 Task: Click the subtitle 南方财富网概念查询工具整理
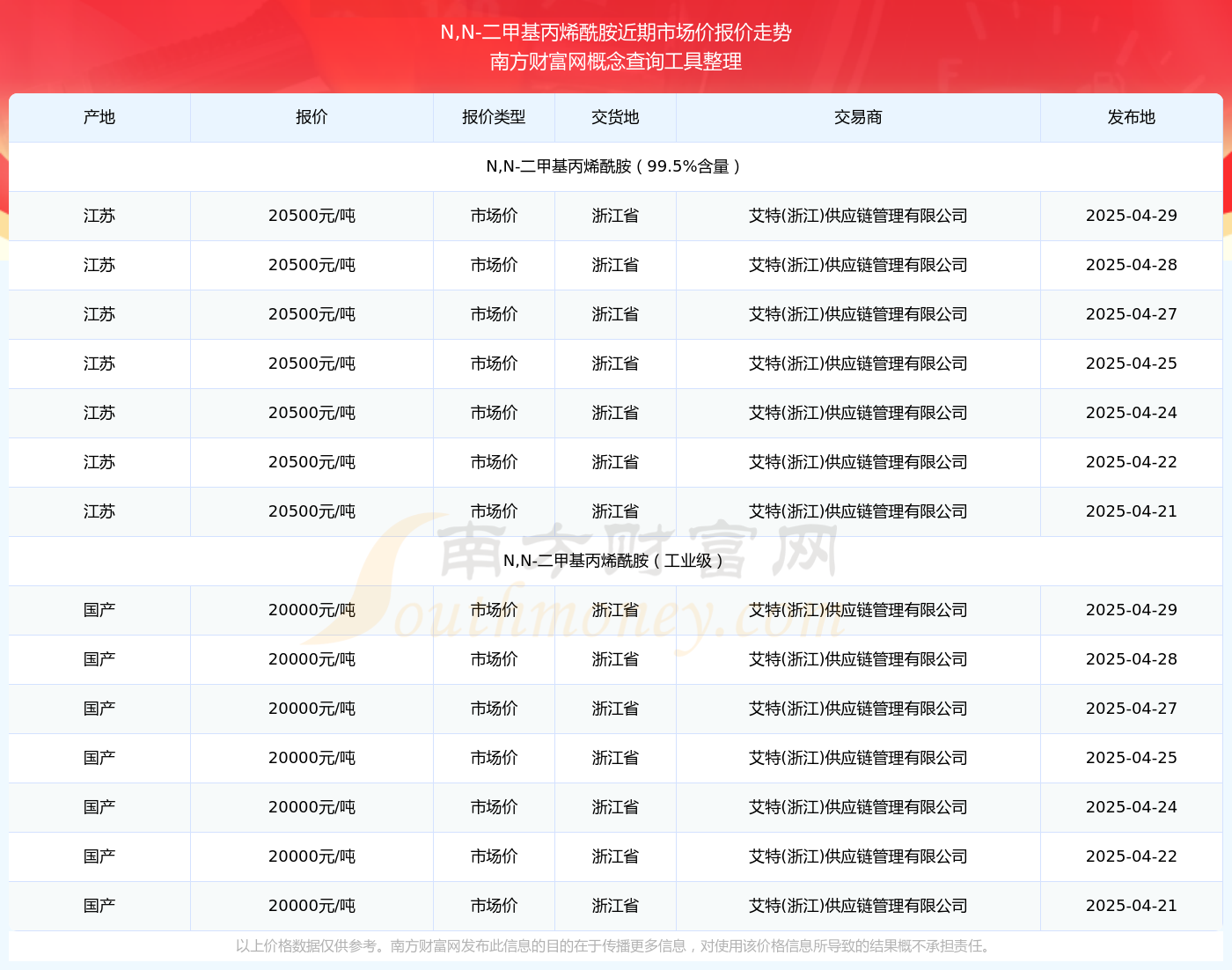click(616, 62)
